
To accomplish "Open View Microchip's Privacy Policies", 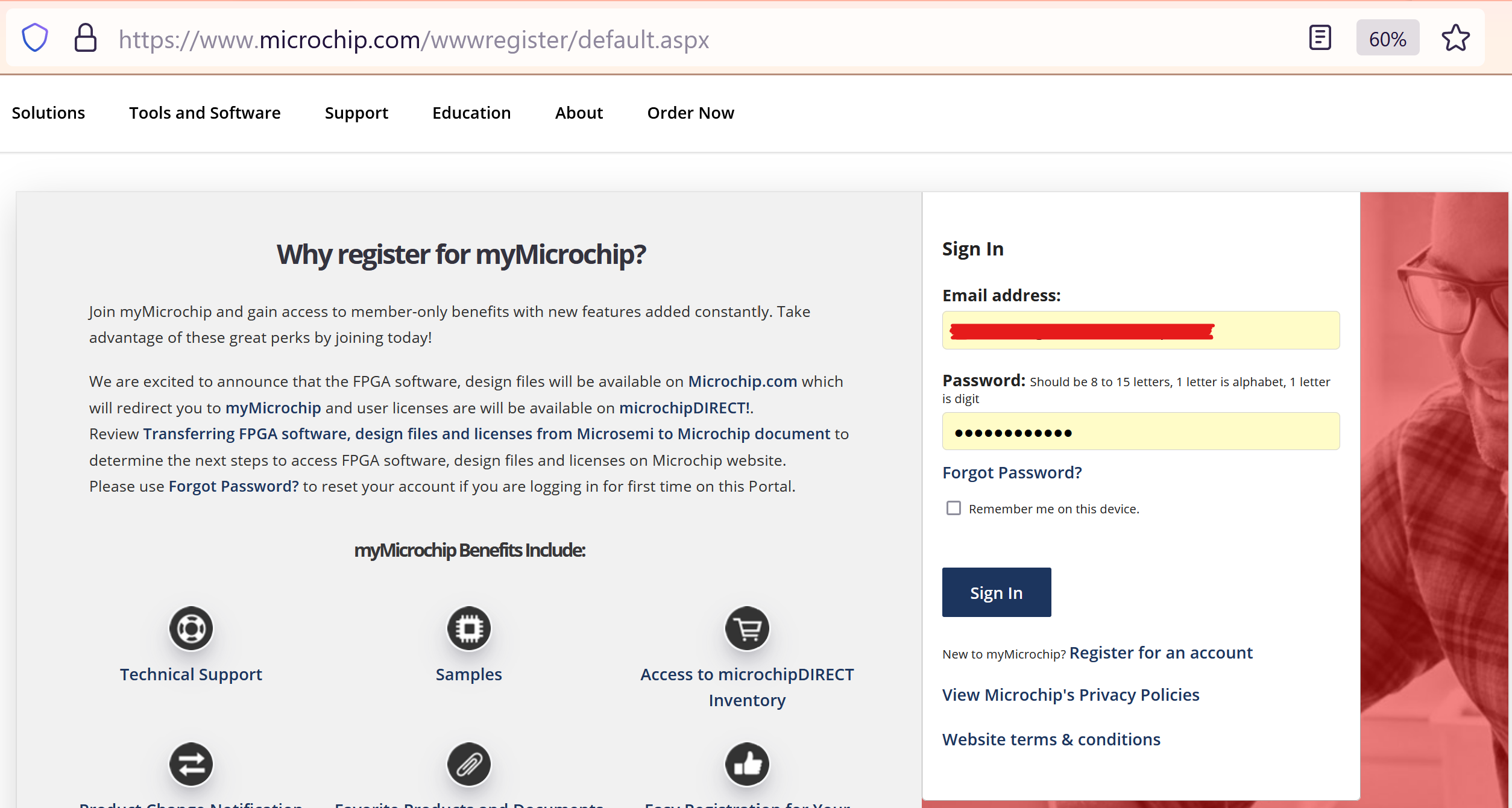I will [1071, 695].
